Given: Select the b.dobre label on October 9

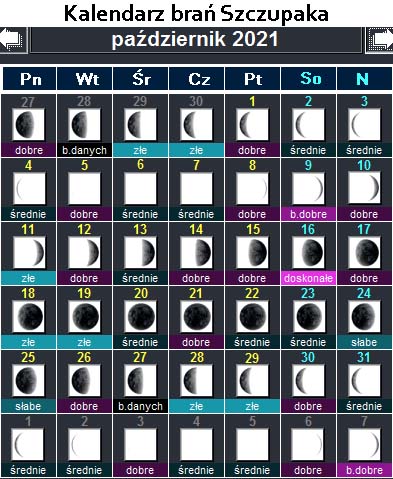Looking at the screenshot, I should pos(308,214).
